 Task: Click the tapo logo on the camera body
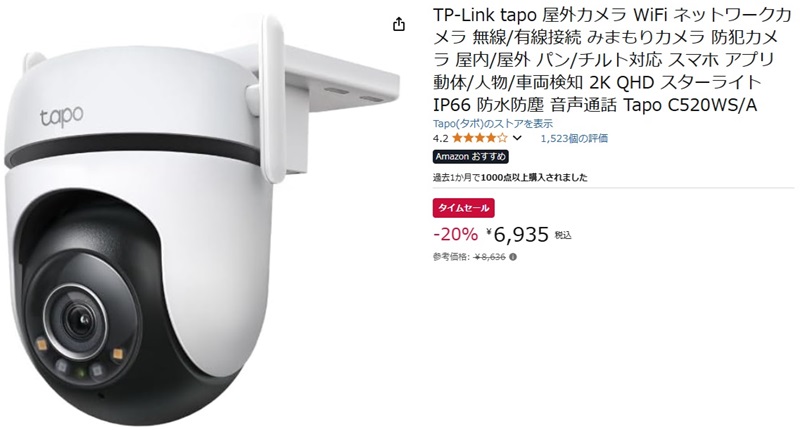(x=62, y=116)
